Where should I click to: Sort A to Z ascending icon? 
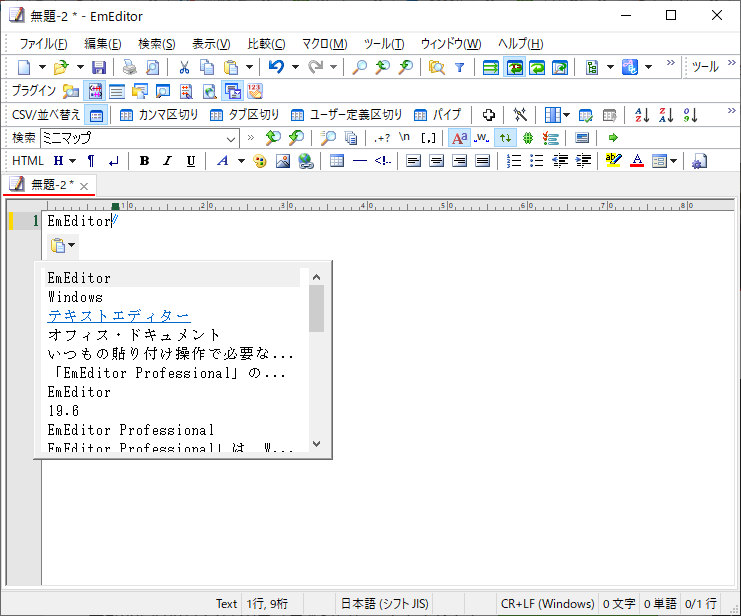coord(642,115)
